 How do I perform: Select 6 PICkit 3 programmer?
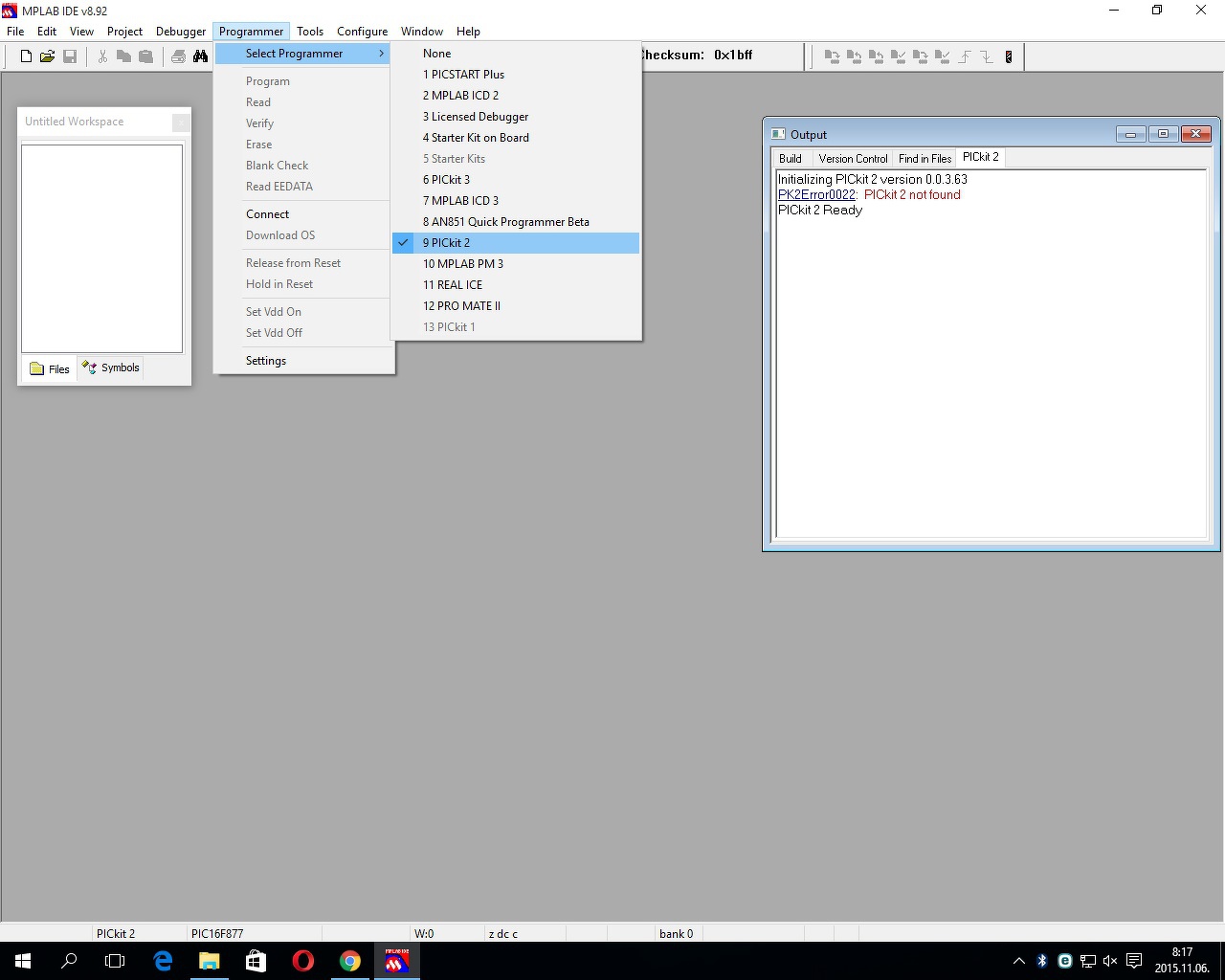pyautogui.click(x=516, y=180)
